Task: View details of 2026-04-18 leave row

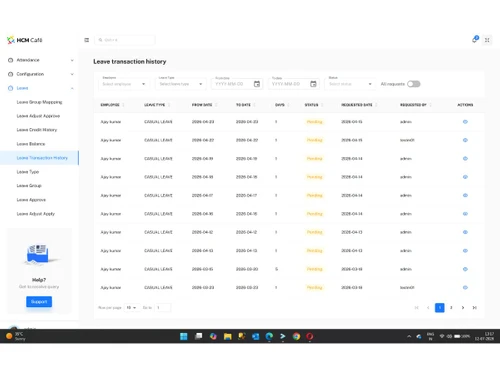Action: click(465, 177)
